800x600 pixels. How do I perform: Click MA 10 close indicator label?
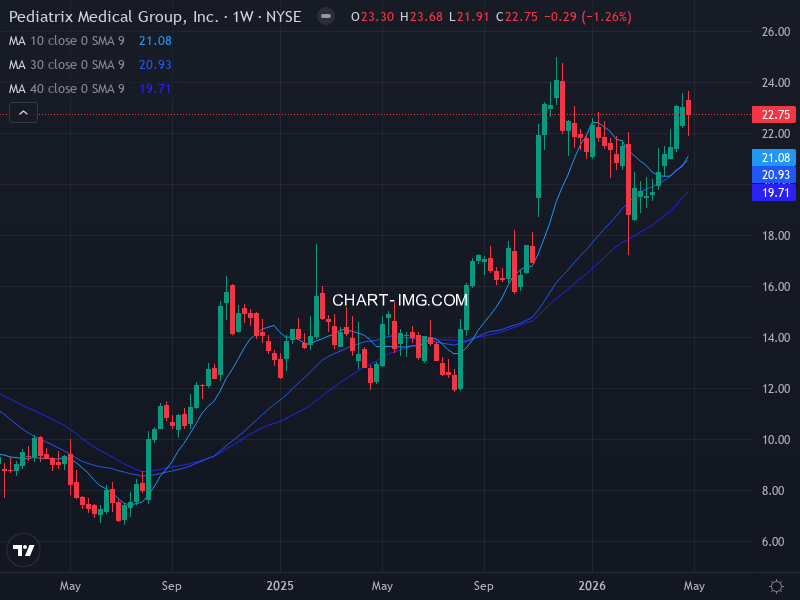pos(66,41)
